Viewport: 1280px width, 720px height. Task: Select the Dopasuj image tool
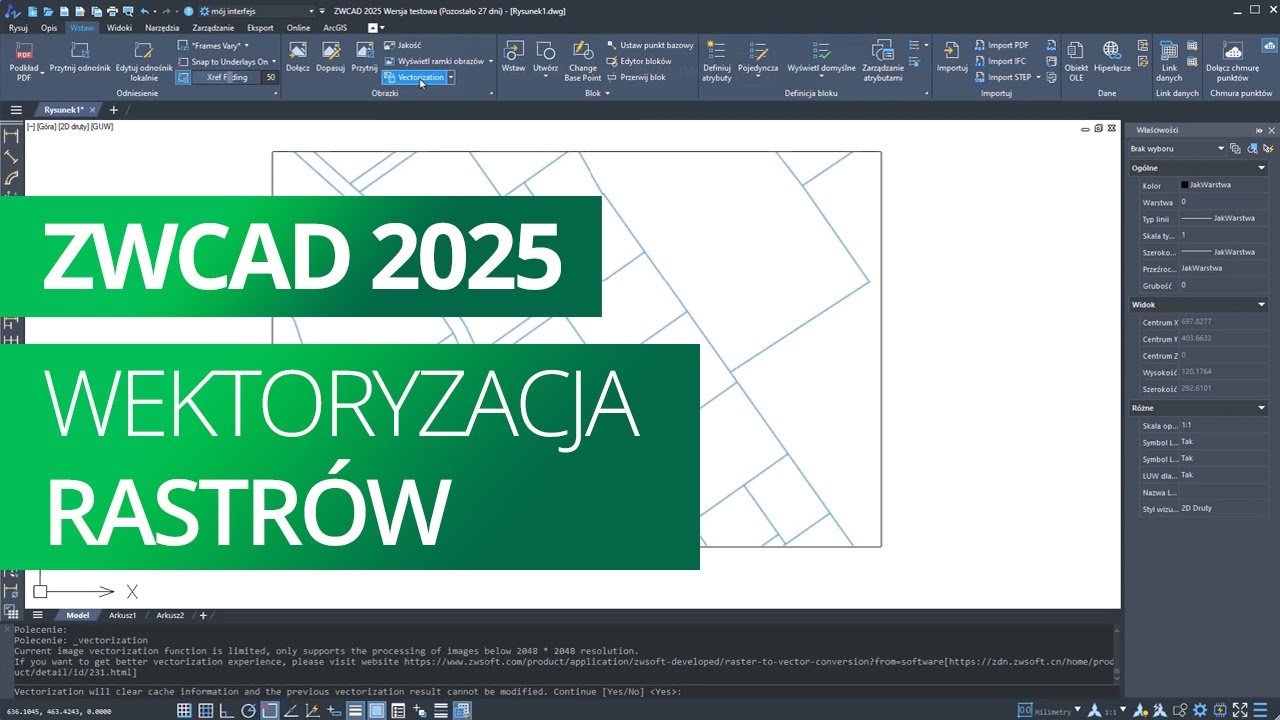[330, 58]
